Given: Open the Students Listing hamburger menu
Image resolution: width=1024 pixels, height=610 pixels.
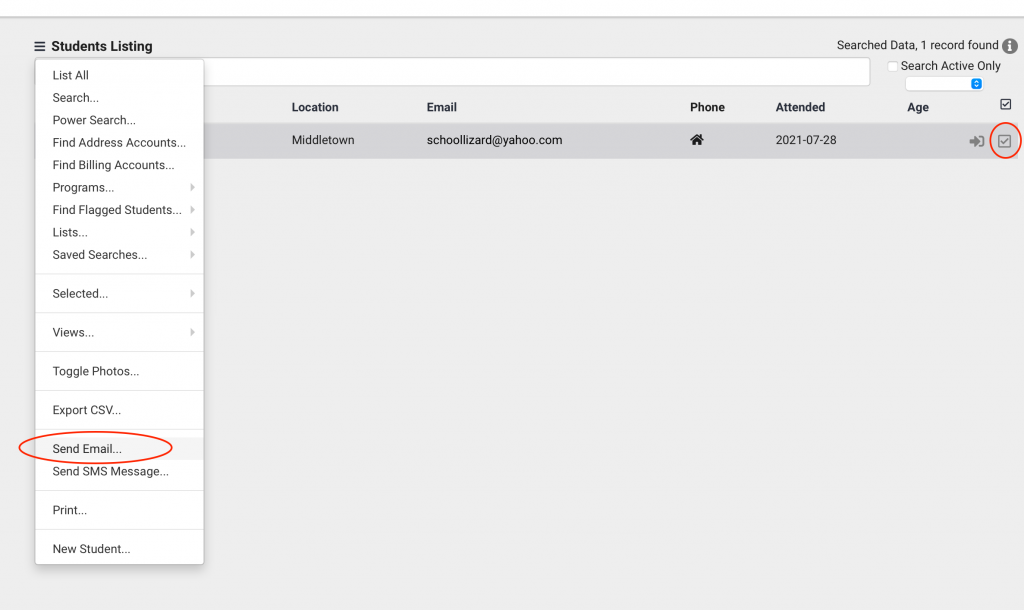Looking at the screenshot, I should (x=38, y=45).
